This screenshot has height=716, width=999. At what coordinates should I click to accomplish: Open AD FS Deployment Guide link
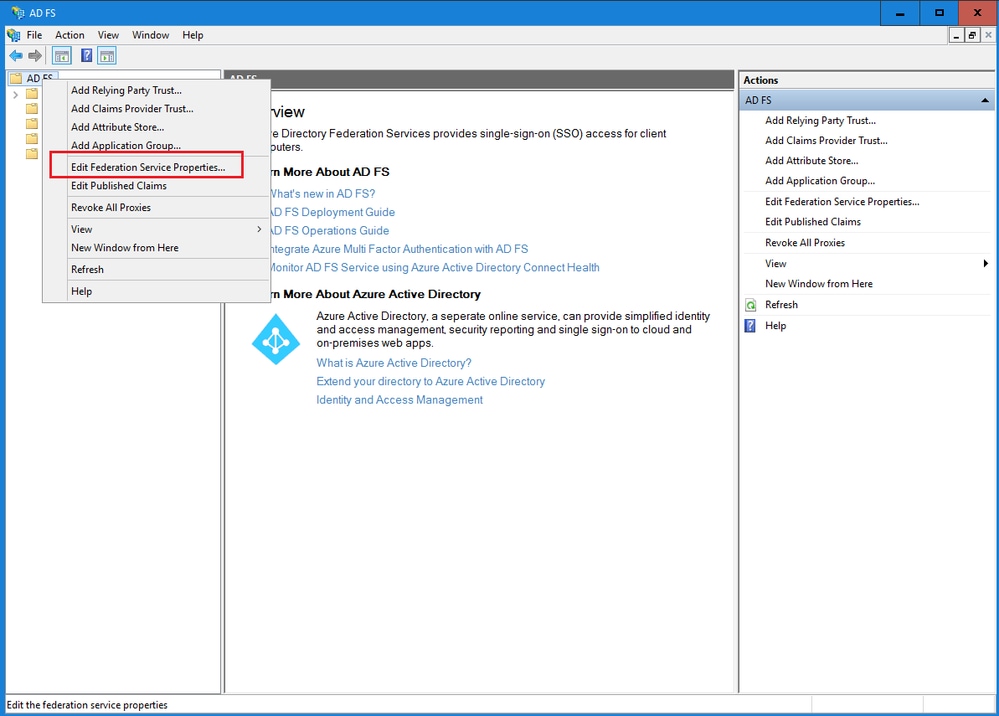[332, 212]
